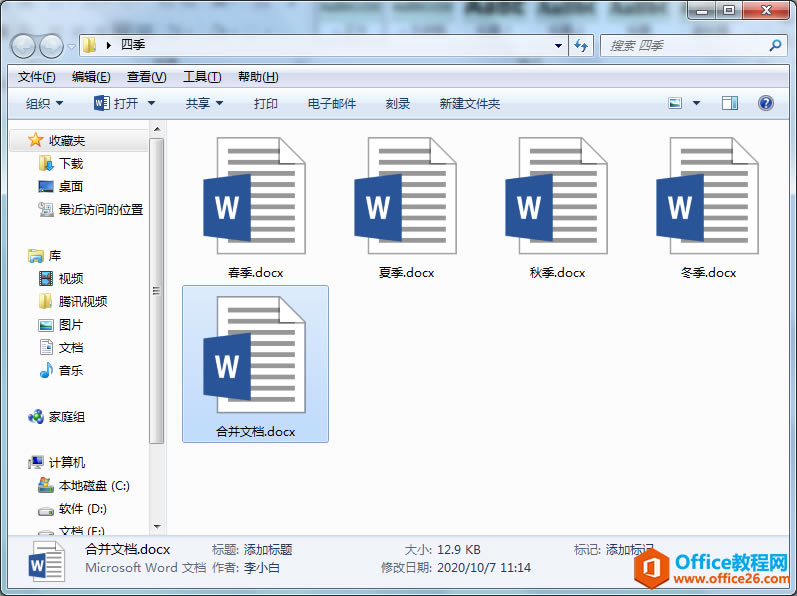
Task: Click the sidebar scrollbar up arrow
Action: point(157,129)
